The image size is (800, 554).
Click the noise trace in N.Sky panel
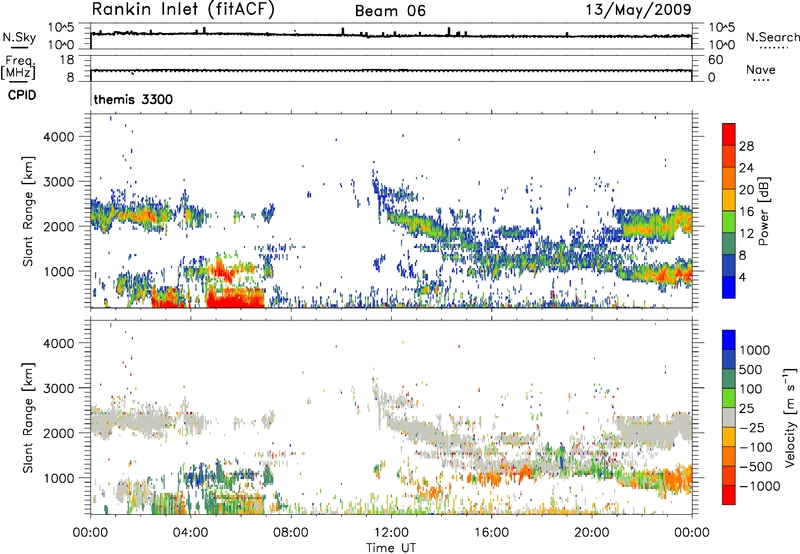tap(391, 35)
